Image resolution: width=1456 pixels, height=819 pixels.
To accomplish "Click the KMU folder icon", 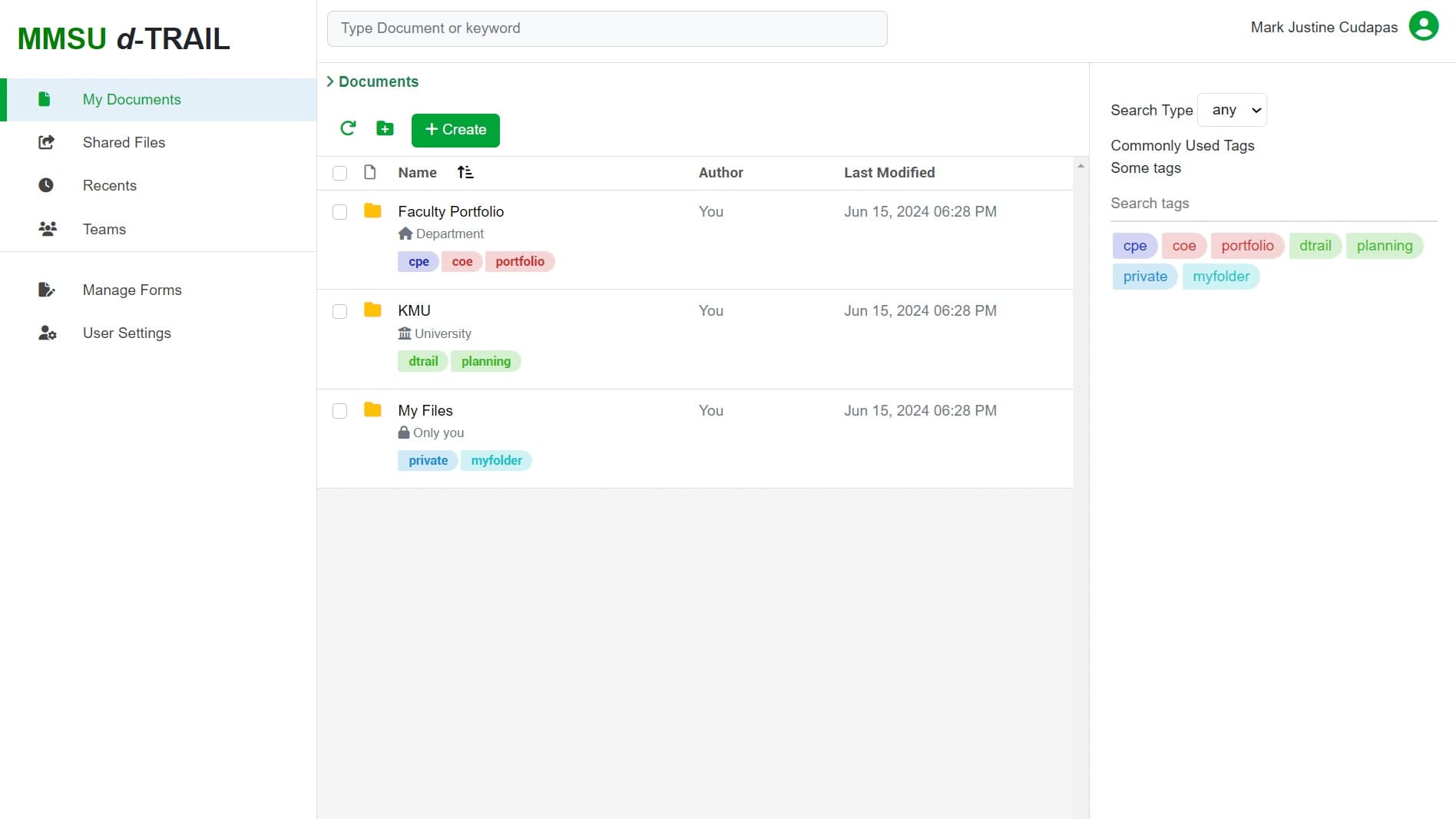I will 372,310.
